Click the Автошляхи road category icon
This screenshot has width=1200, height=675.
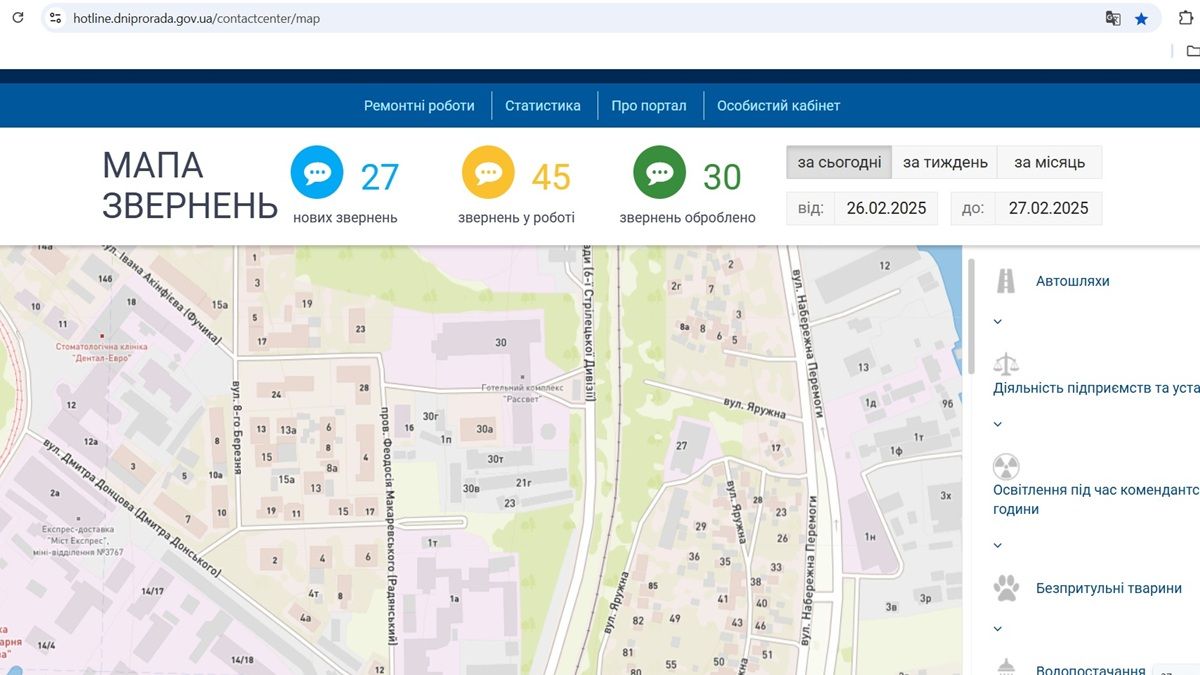click(x=1006, y=281)
